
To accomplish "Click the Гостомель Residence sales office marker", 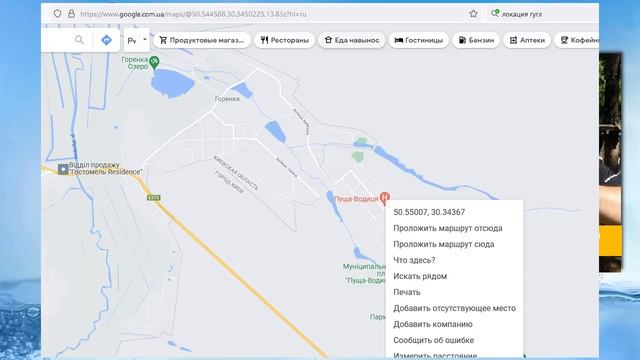I will point(63,169).
